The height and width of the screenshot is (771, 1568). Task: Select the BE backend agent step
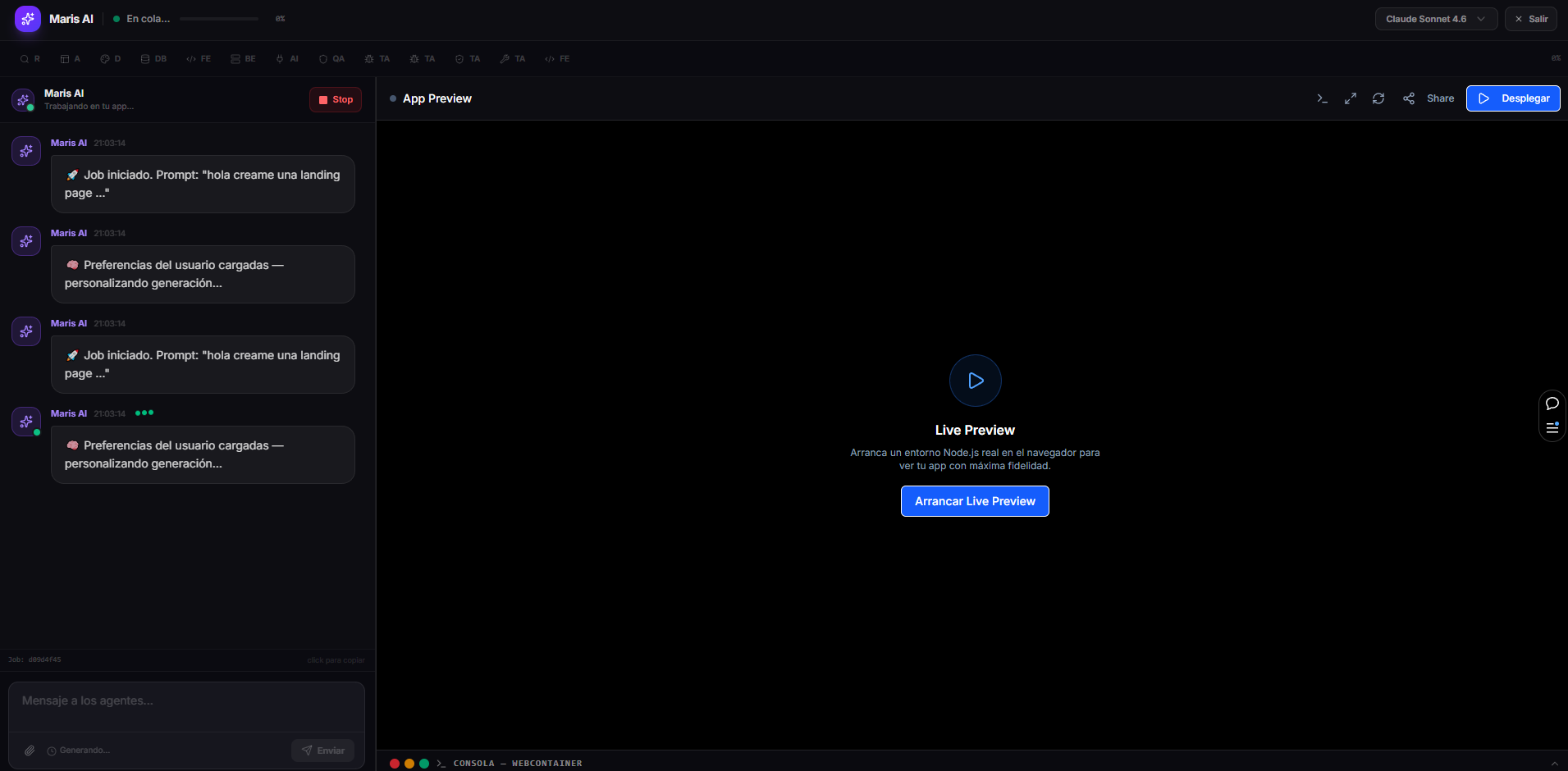point(244,59)
